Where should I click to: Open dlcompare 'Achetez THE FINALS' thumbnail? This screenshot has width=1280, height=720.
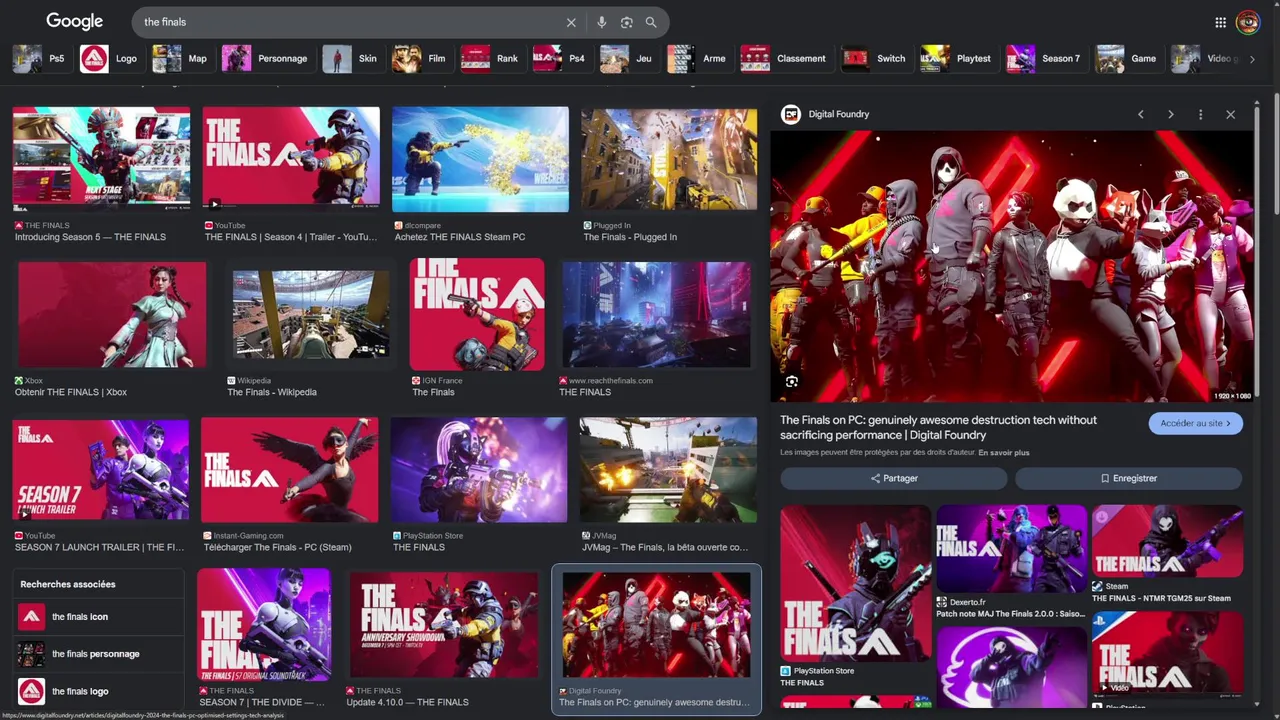point(480,159)
